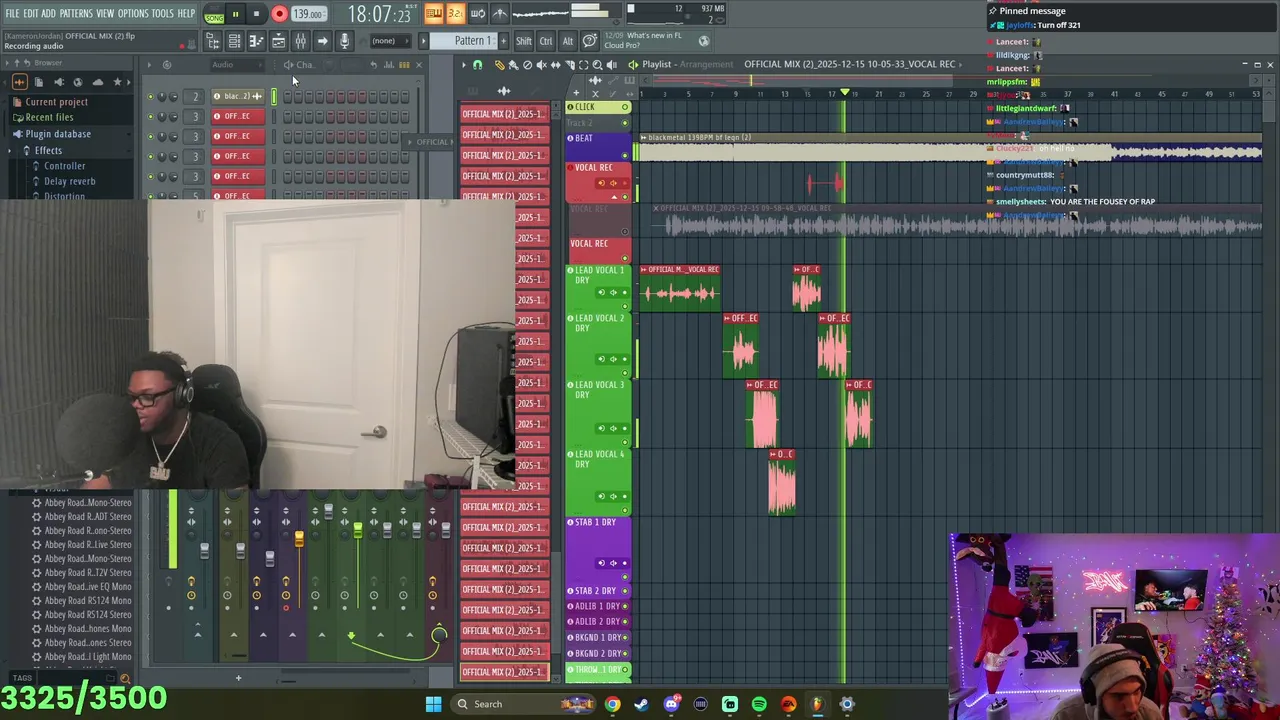1280x720 pixels.
Task: Select the Slip tool in Playlist toolbar
Action: coord(555,65)
